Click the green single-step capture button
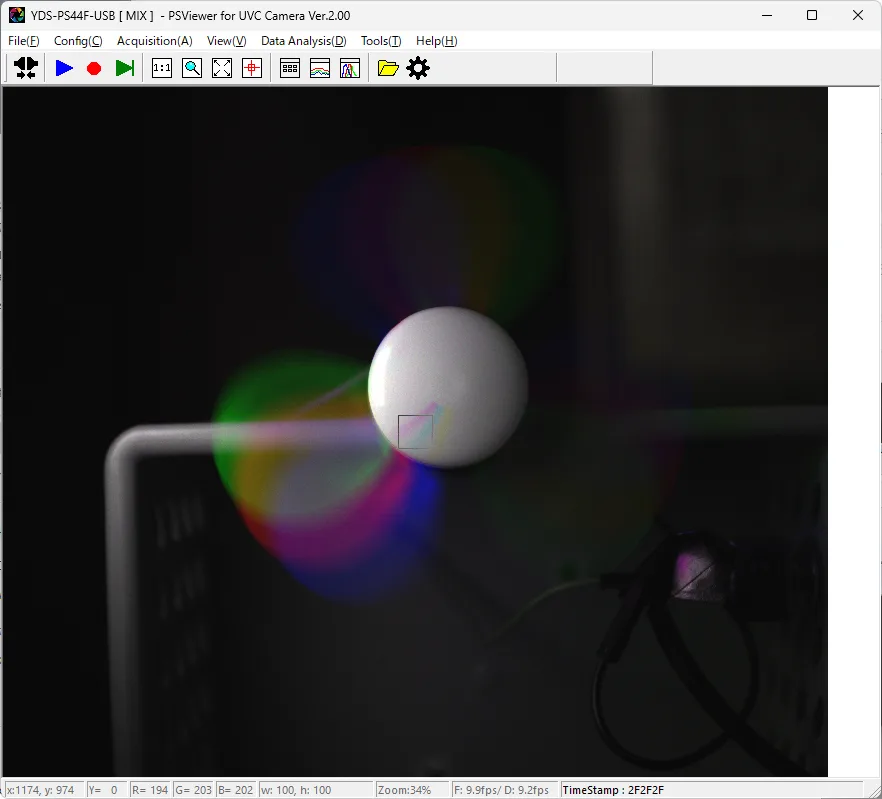 [125, 68]
